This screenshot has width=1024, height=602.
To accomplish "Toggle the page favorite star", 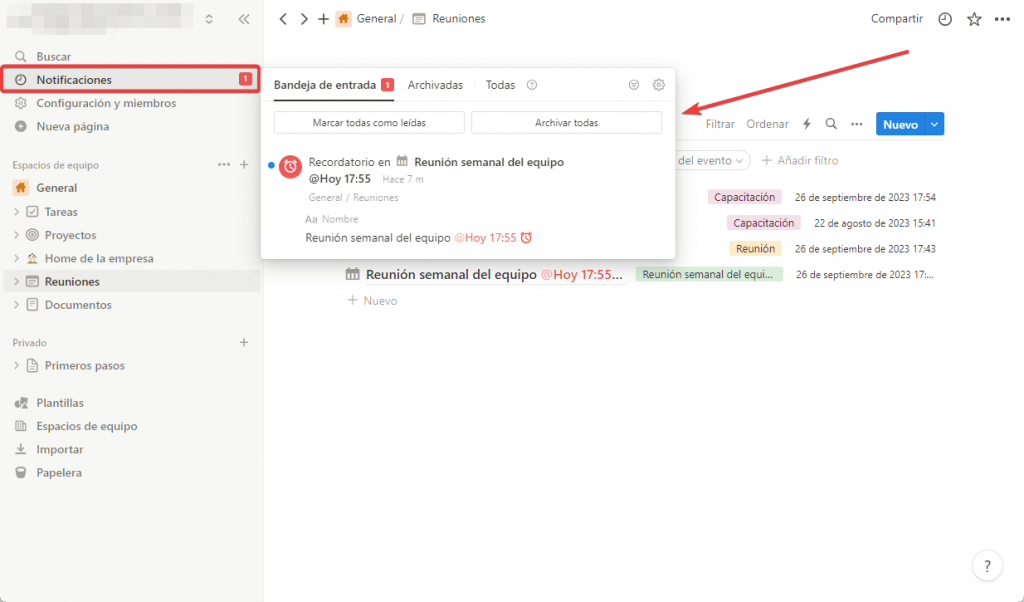I will 974,18.
